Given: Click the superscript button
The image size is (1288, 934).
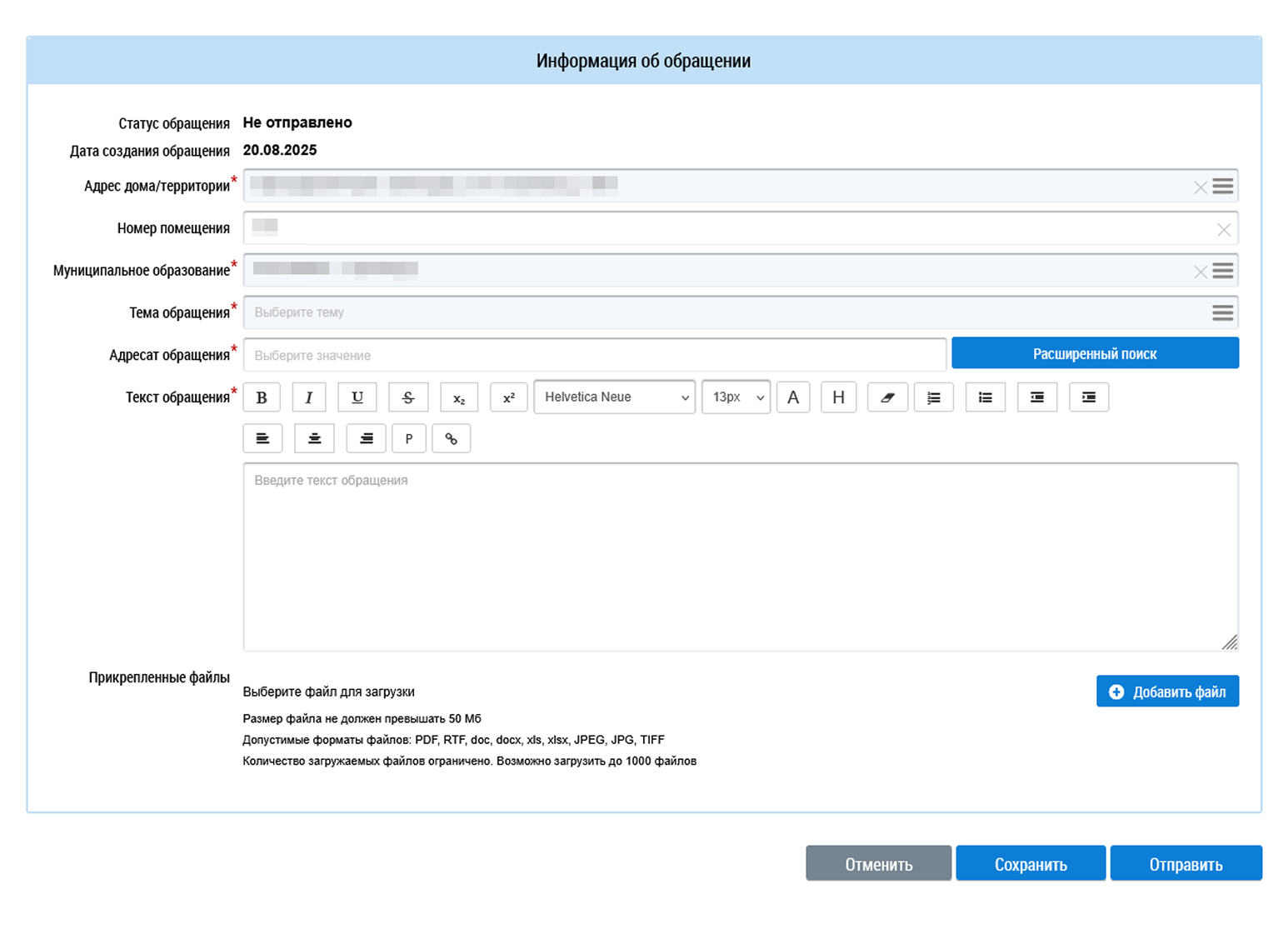Looking at the screenshot, I should (x=509, y=397).
